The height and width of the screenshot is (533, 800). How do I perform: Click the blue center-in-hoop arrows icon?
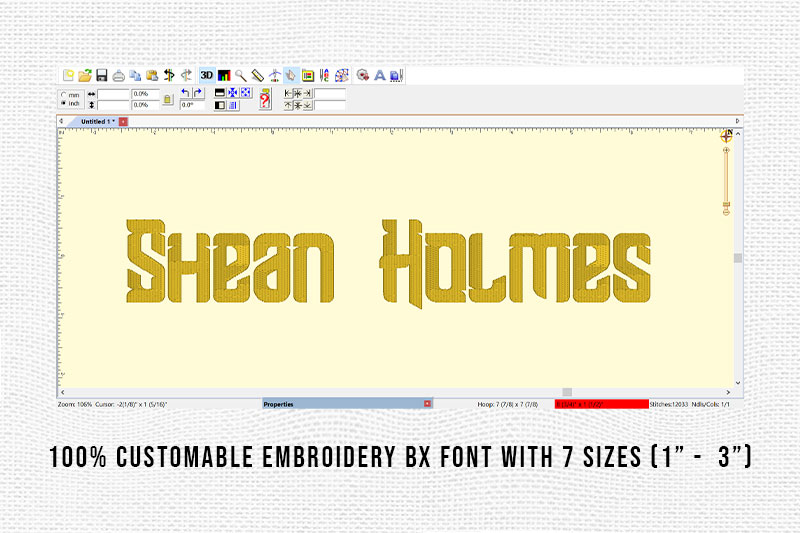(x=233, y=93)
